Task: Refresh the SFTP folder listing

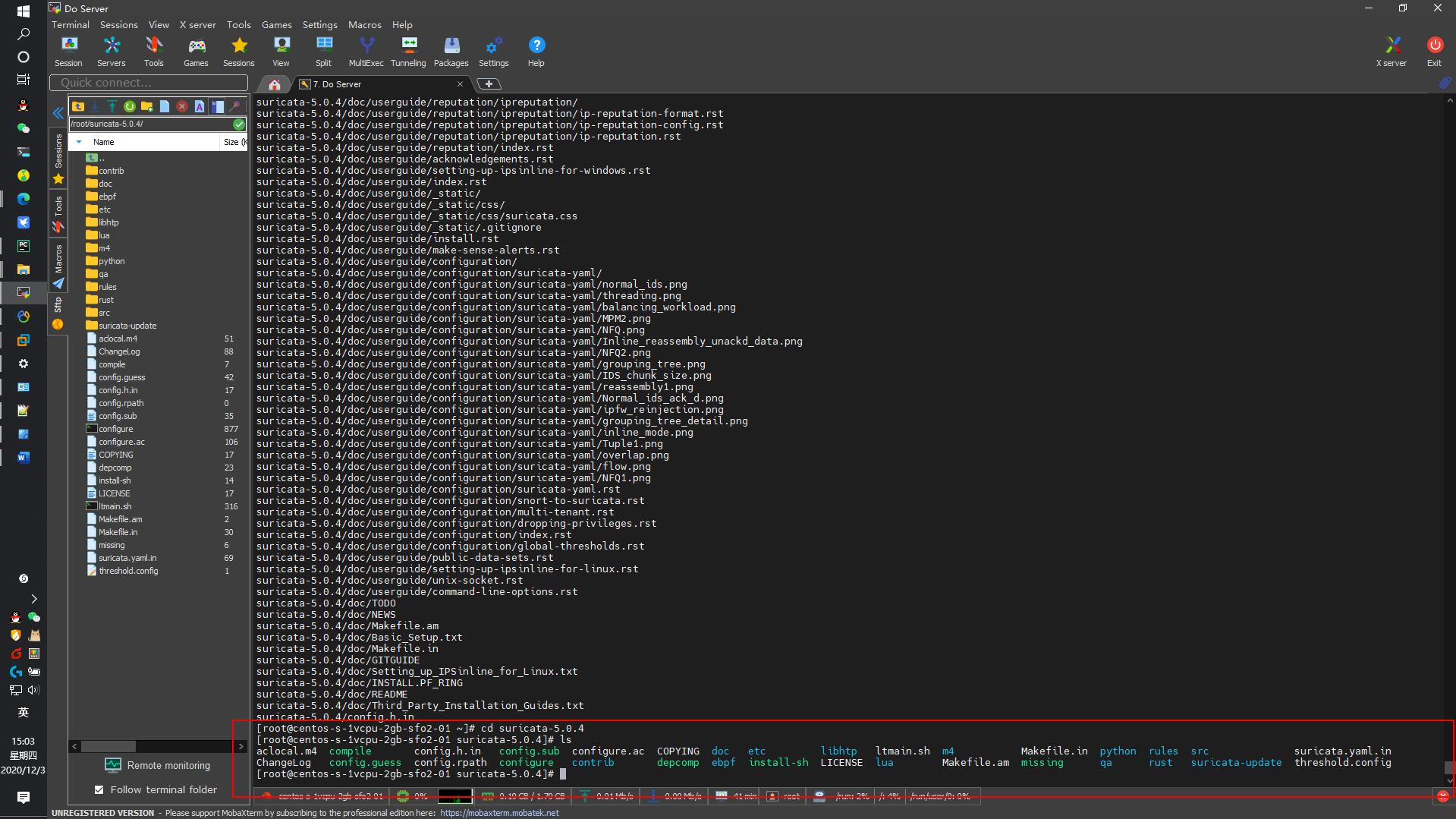Action: pos(129,106)
